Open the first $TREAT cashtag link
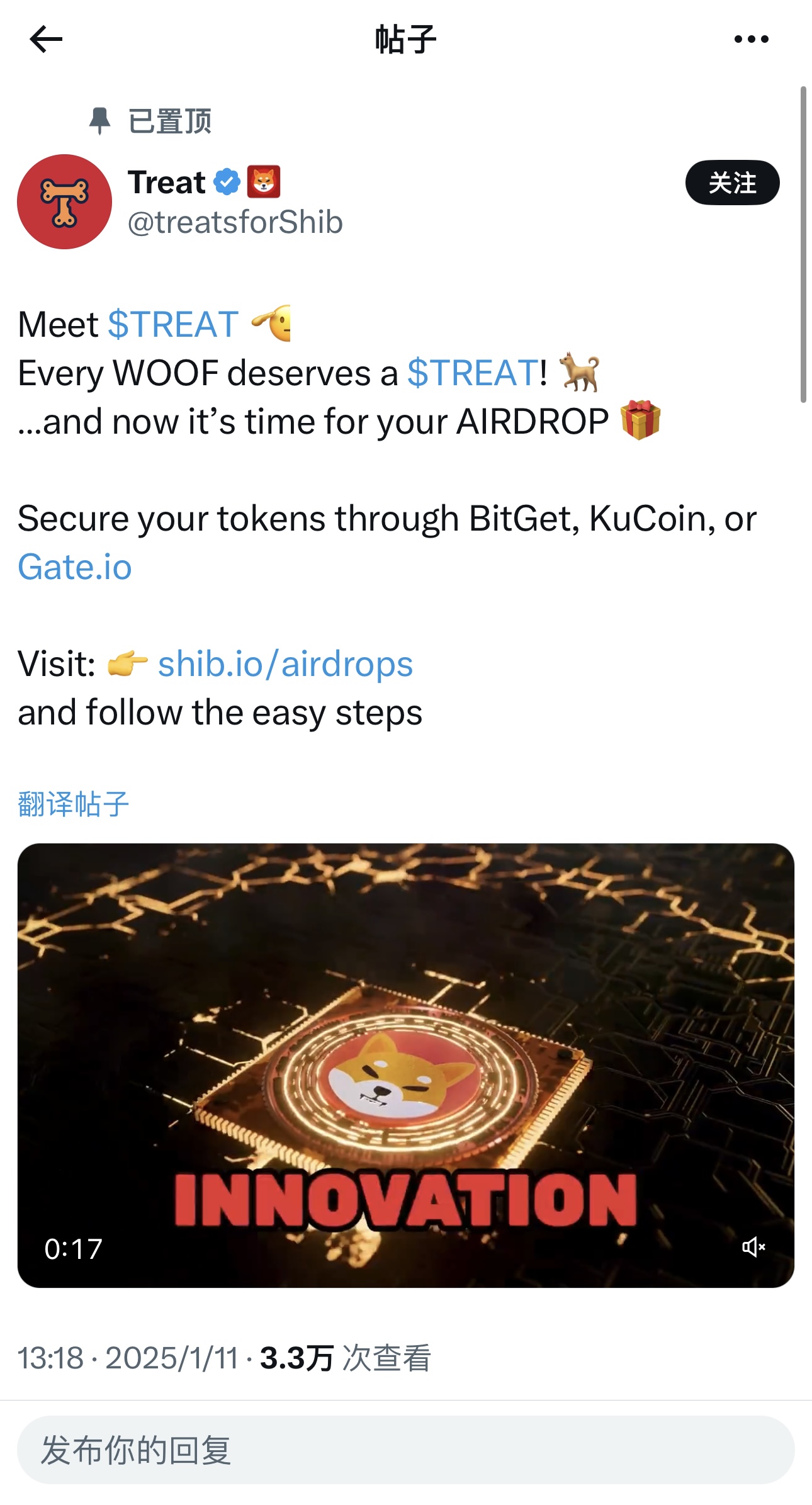This screenshot has height=1505, width=812. click(x=173, y=324)
